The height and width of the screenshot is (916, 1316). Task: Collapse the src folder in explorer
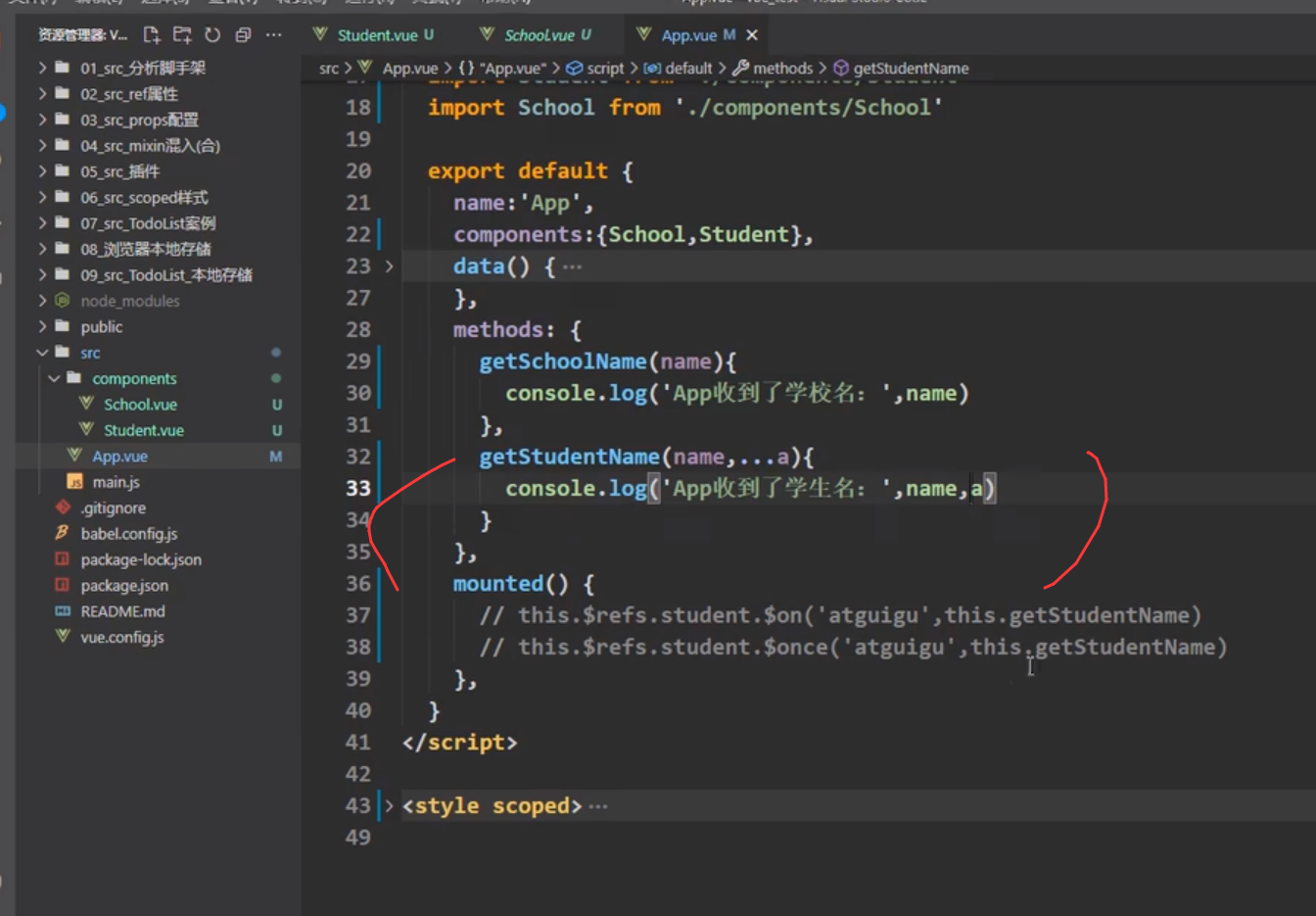pyautogui.click(x=43, y=353)
